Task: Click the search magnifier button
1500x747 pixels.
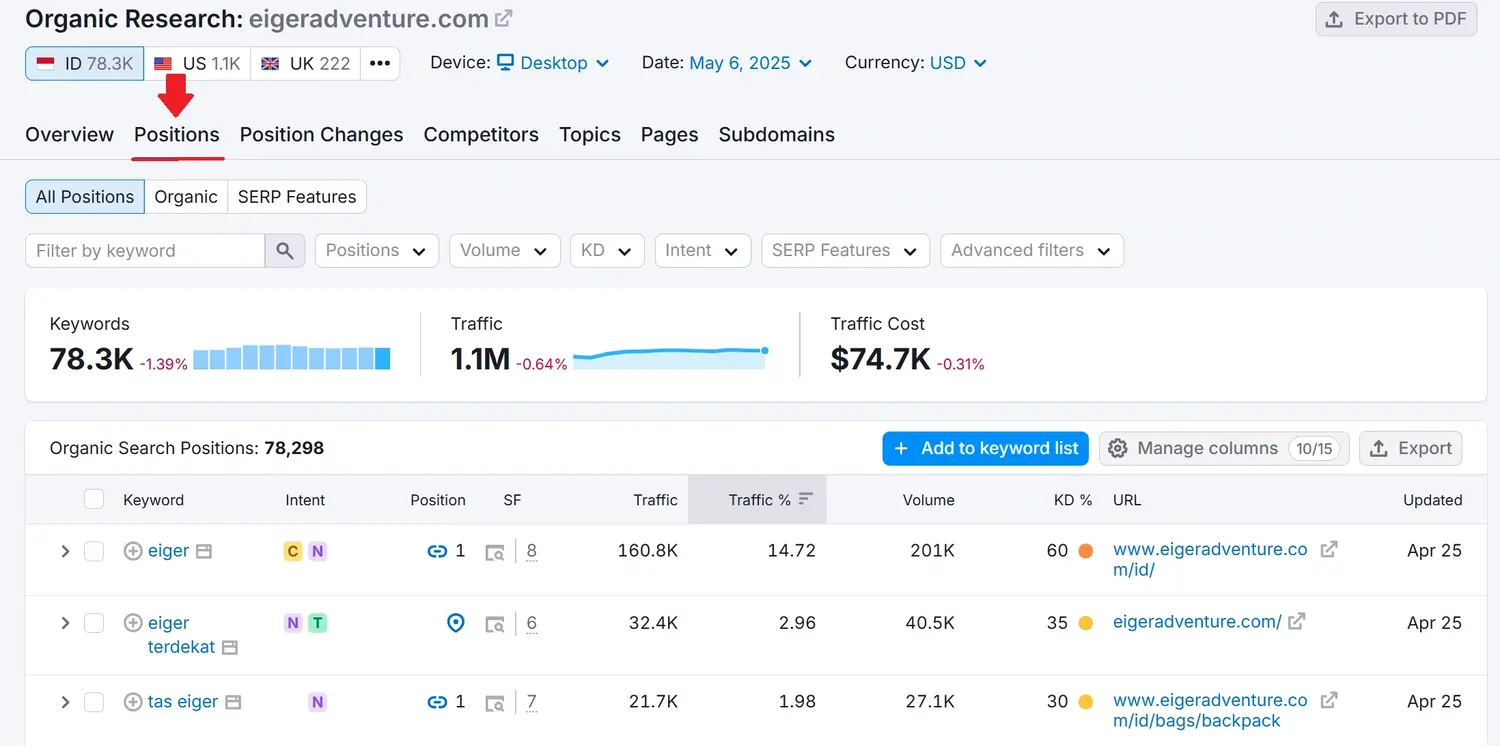Action: (285, 251)
